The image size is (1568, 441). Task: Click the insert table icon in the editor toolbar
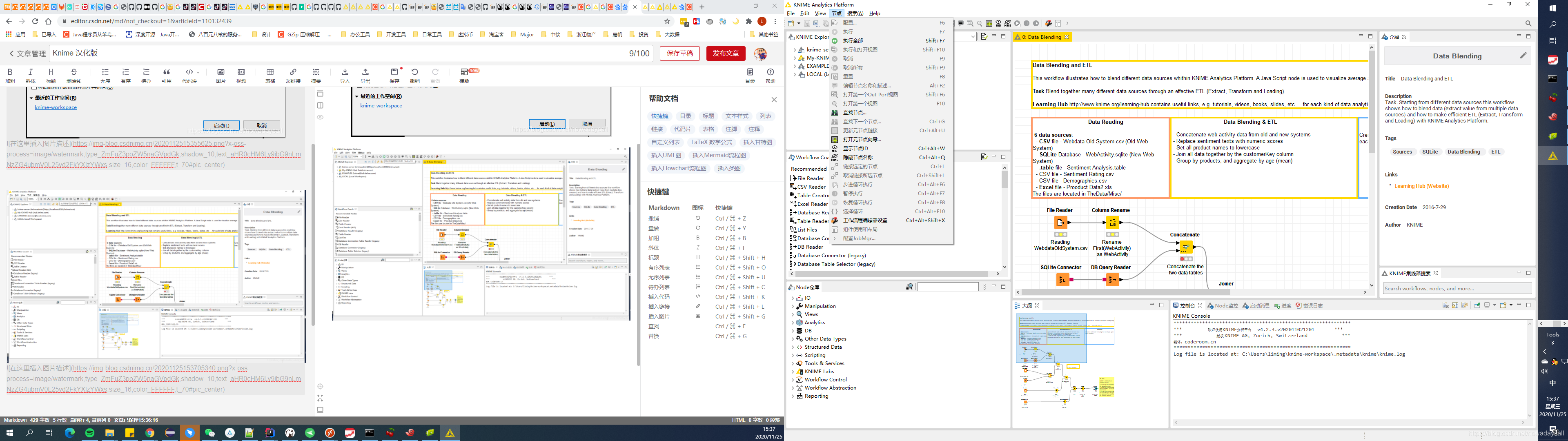click(270, 72)
